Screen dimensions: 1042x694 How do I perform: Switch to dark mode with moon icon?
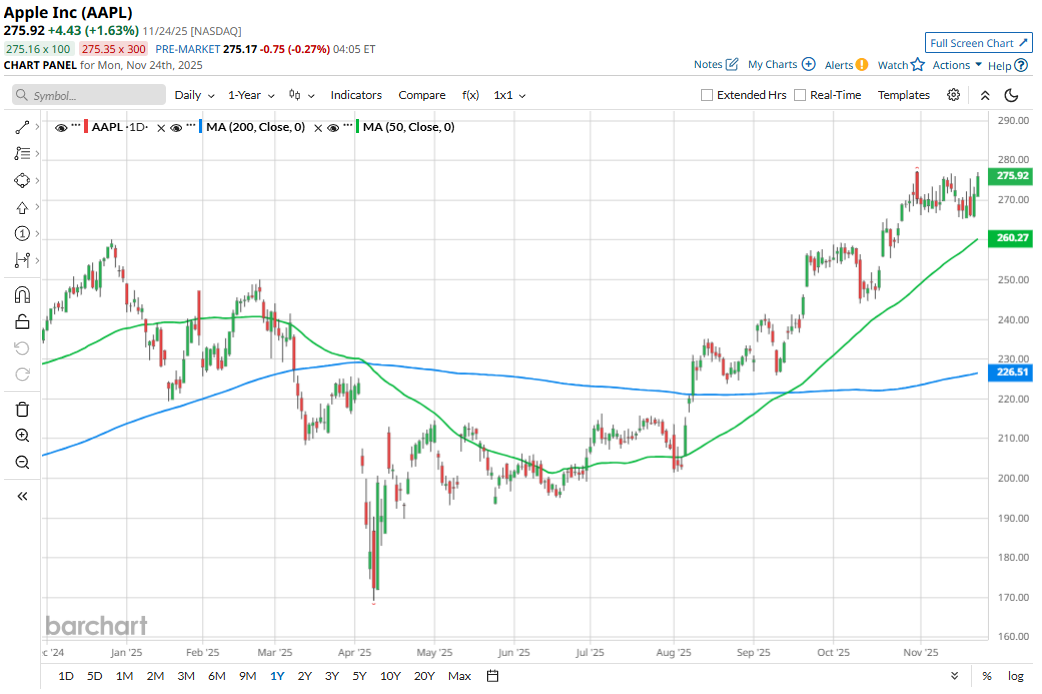pos(1011,95)
